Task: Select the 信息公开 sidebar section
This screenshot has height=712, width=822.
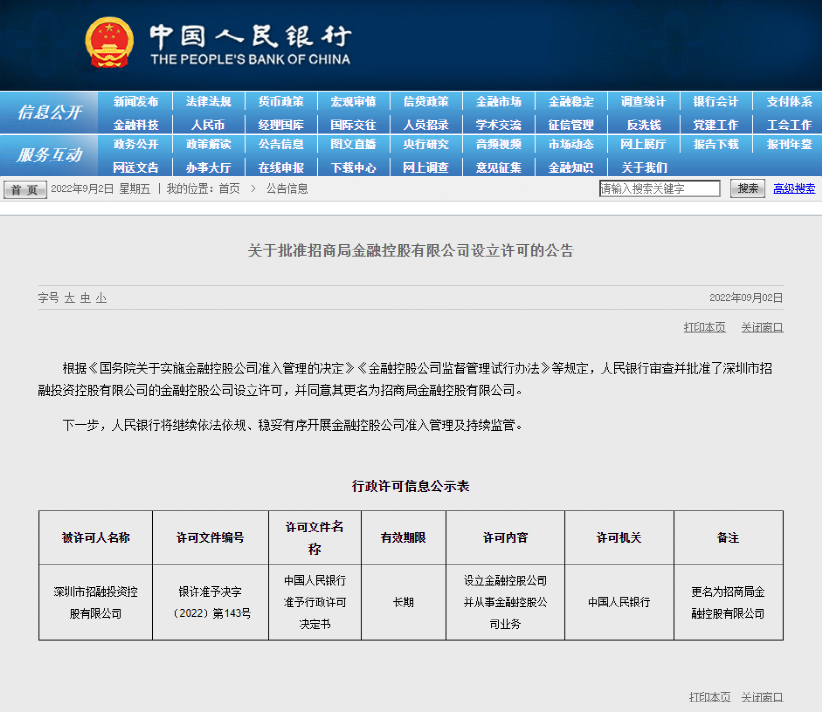Action: point(50,112)
